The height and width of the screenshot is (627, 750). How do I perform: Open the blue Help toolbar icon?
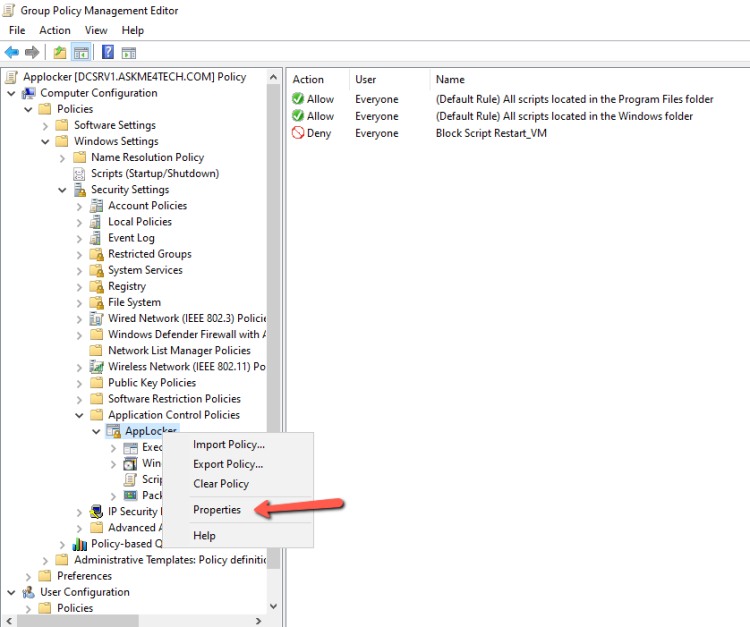click(x=107, y=52)
